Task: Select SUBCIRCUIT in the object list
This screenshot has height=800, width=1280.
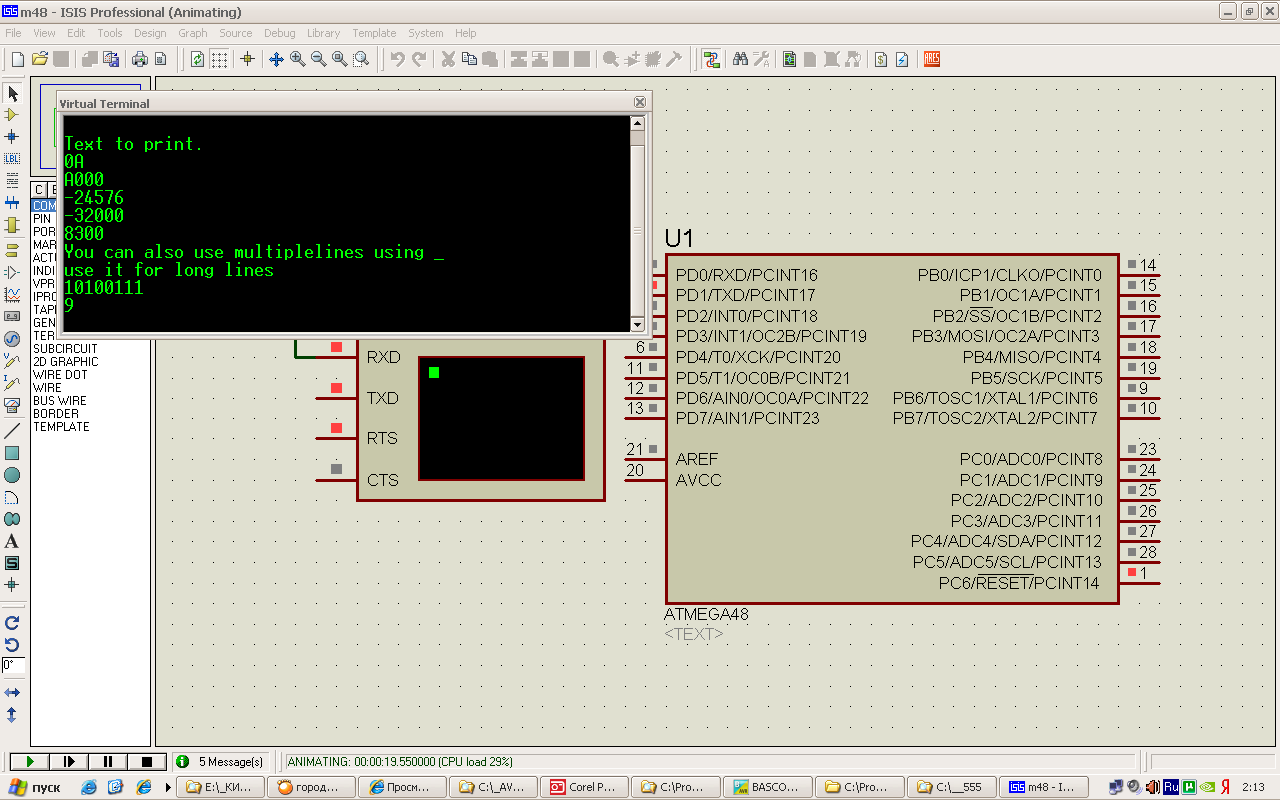Action: point(65,349)
